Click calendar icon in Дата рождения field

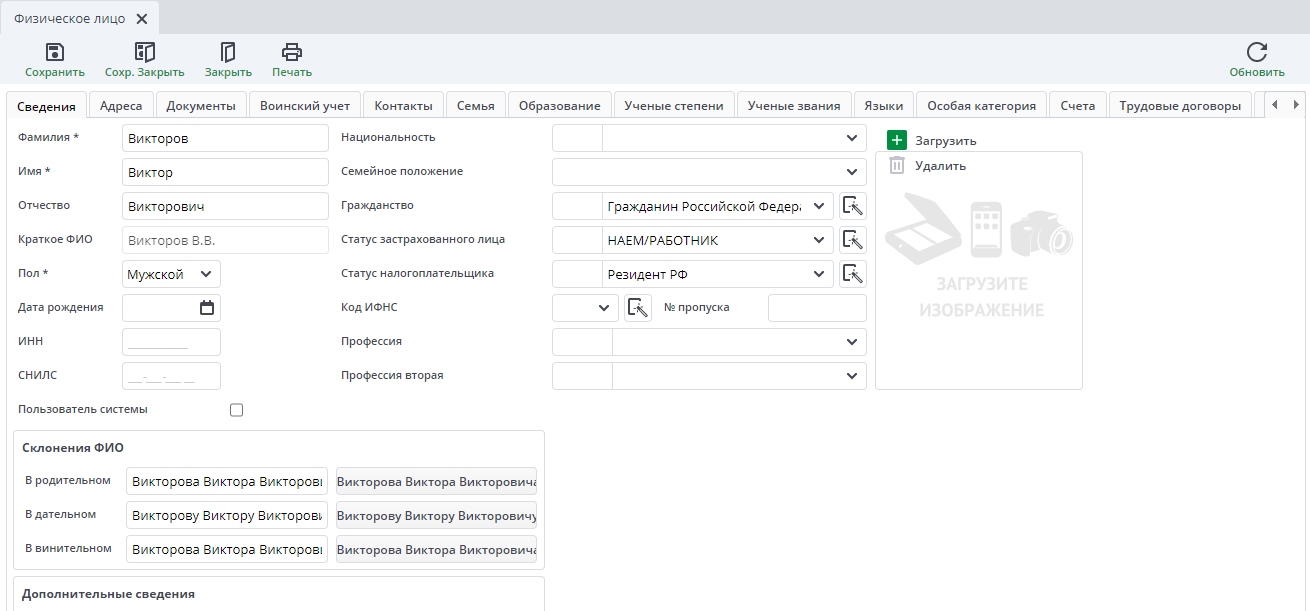(207, 308)
